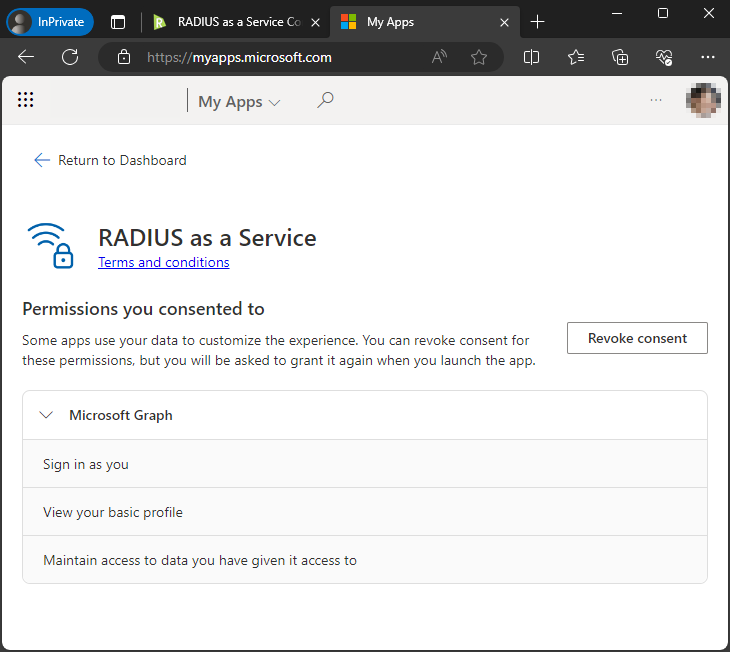730x652 pixels.
Task: Open the tab search dropdown arrow
Action: point(118,21)
